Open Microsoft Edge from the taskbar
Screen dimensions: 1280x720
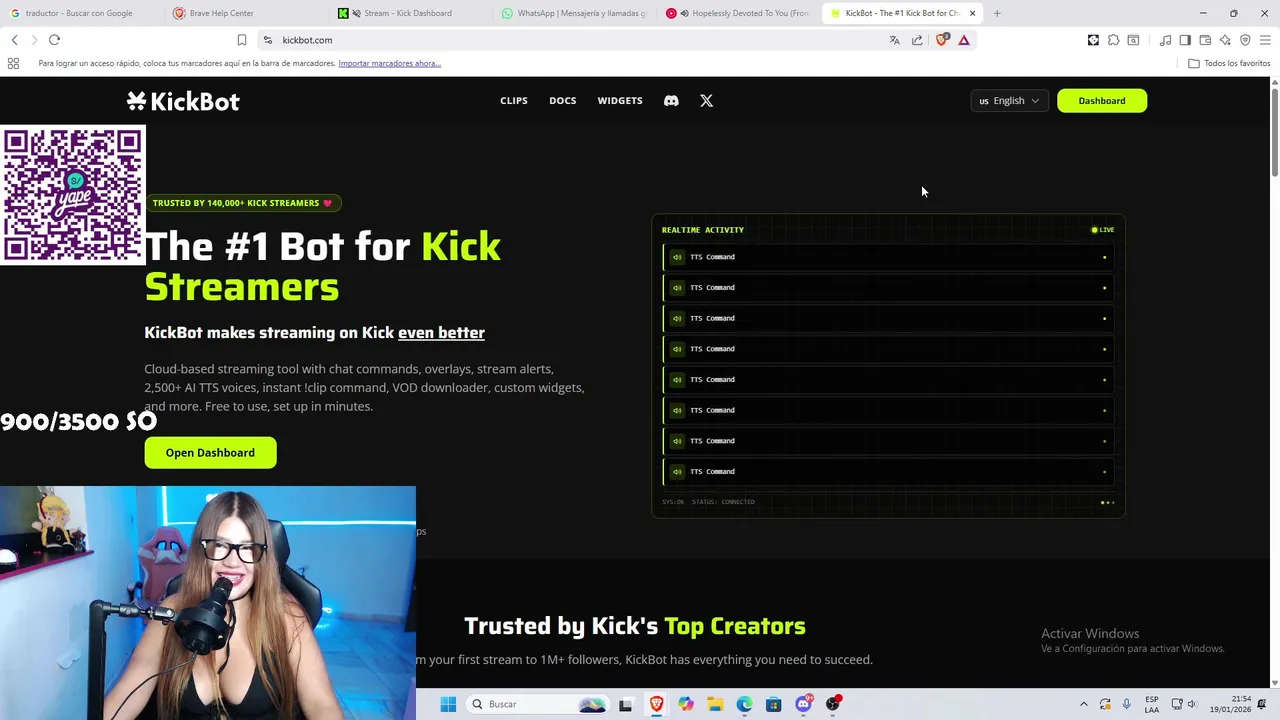[744, 704]
